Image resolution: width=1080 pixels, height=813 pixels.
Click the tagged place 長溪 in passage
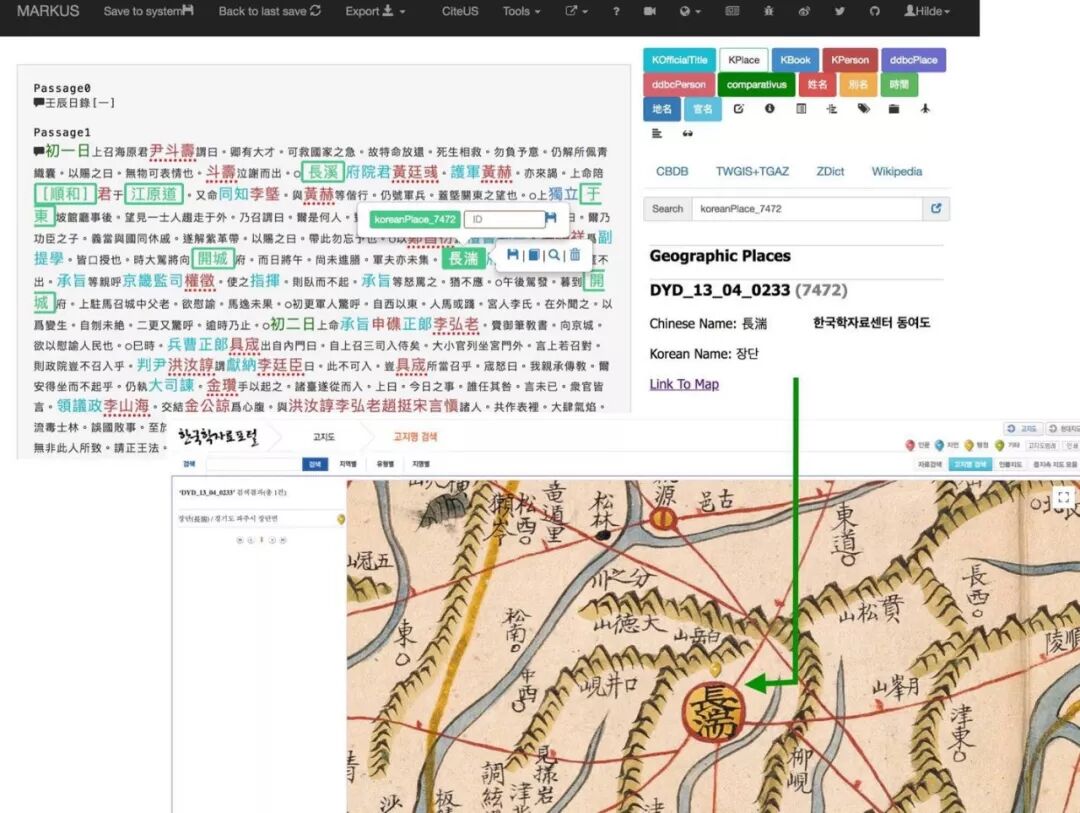tap(323, 172)
